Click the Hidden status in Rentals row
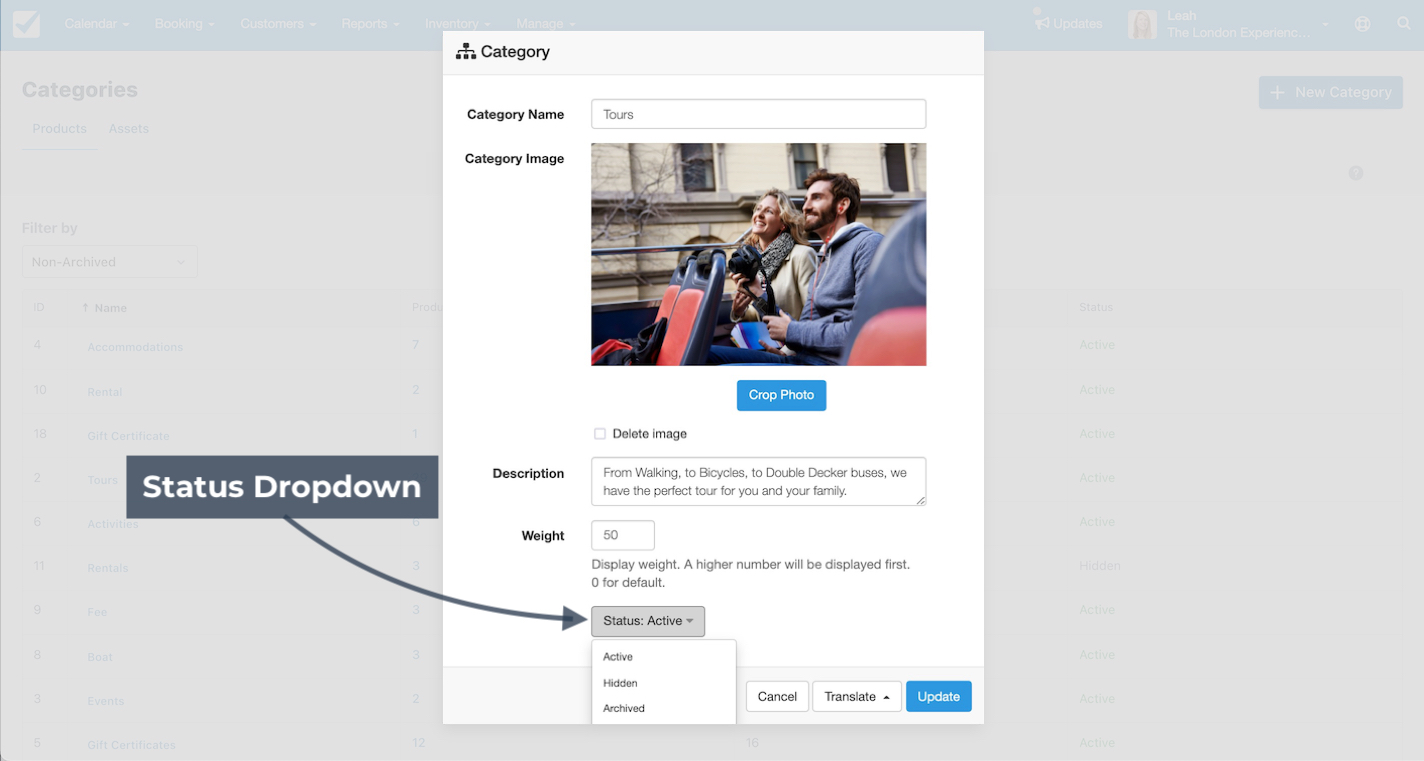The image size is (1424, 761). click(1099, 565)
